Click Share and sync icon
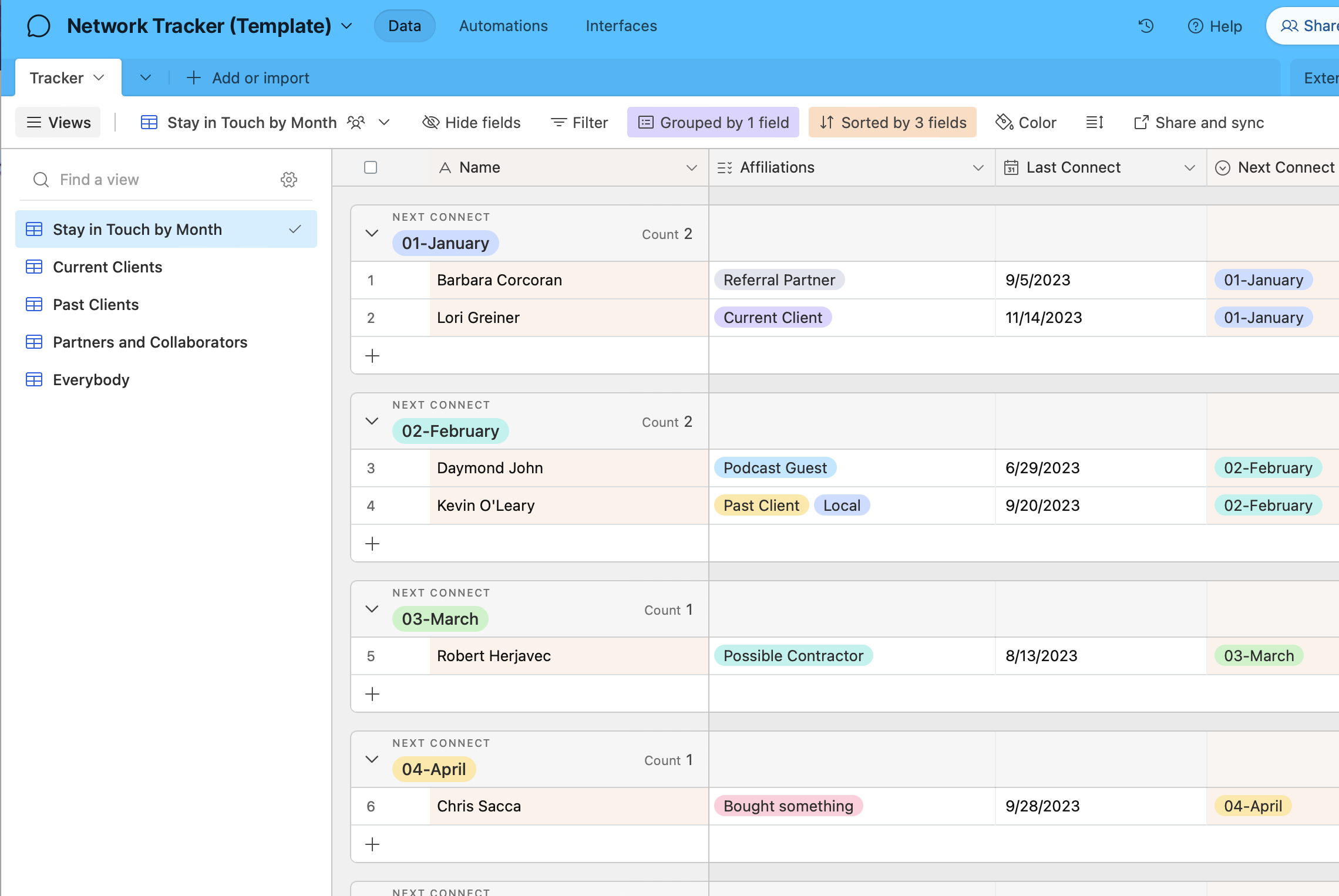This screenshot has width=1339, height=896. 1141,122
